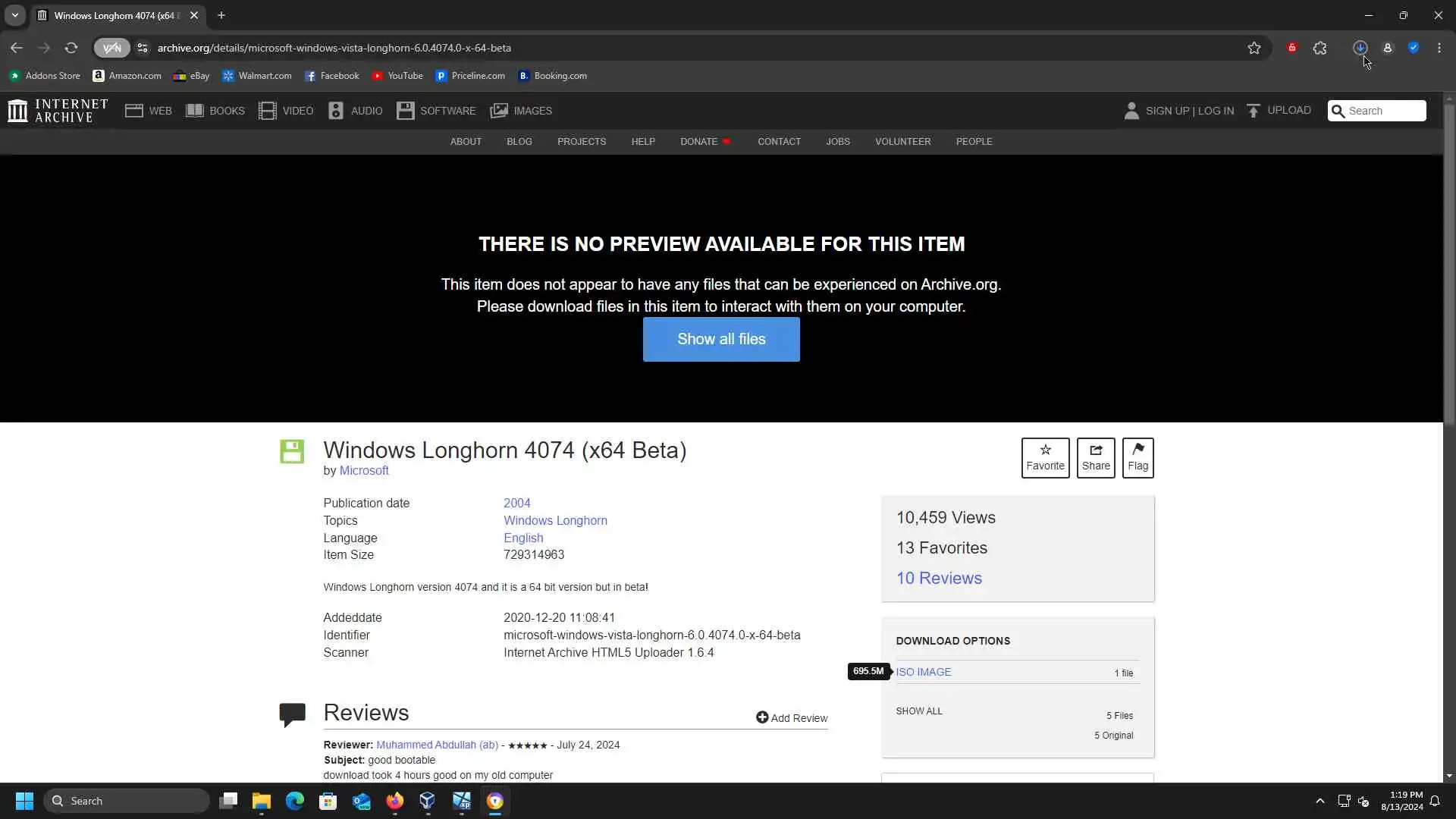1456x819 pixels.
Task: Download the ISO IMAGE link
Action: pos(923,672)
